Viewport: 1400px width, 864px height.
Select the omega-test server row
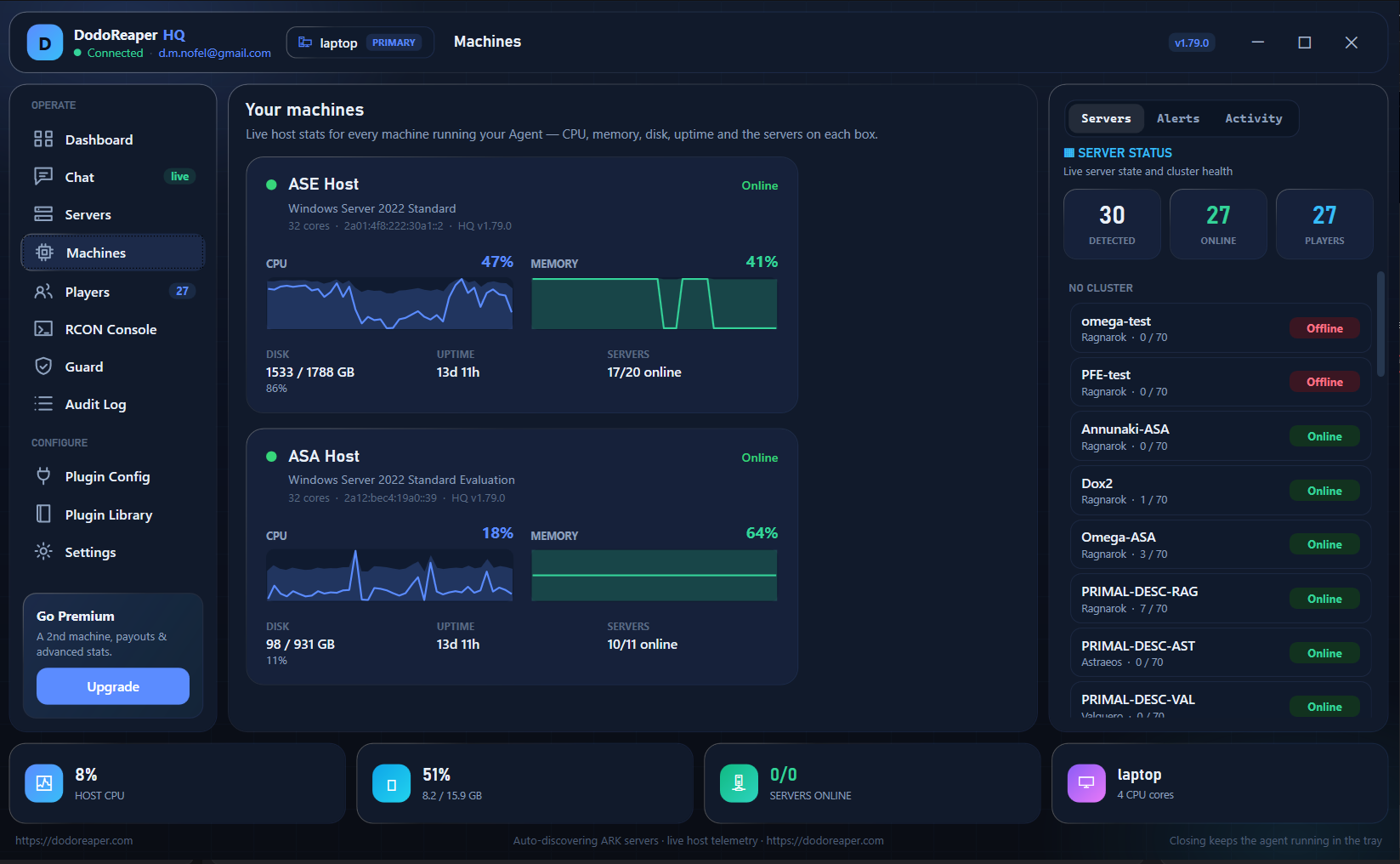pos(1221,328)
